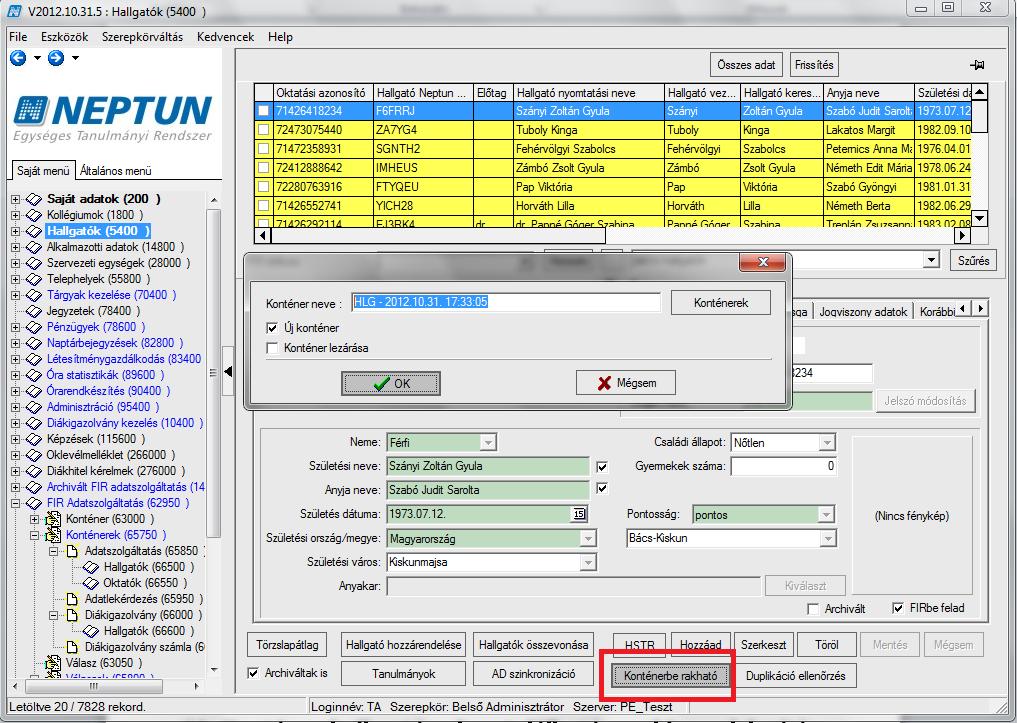Click the Összes adat button
The width and height of the screenshot is (1017, 723).
click(x=747, y=65)
